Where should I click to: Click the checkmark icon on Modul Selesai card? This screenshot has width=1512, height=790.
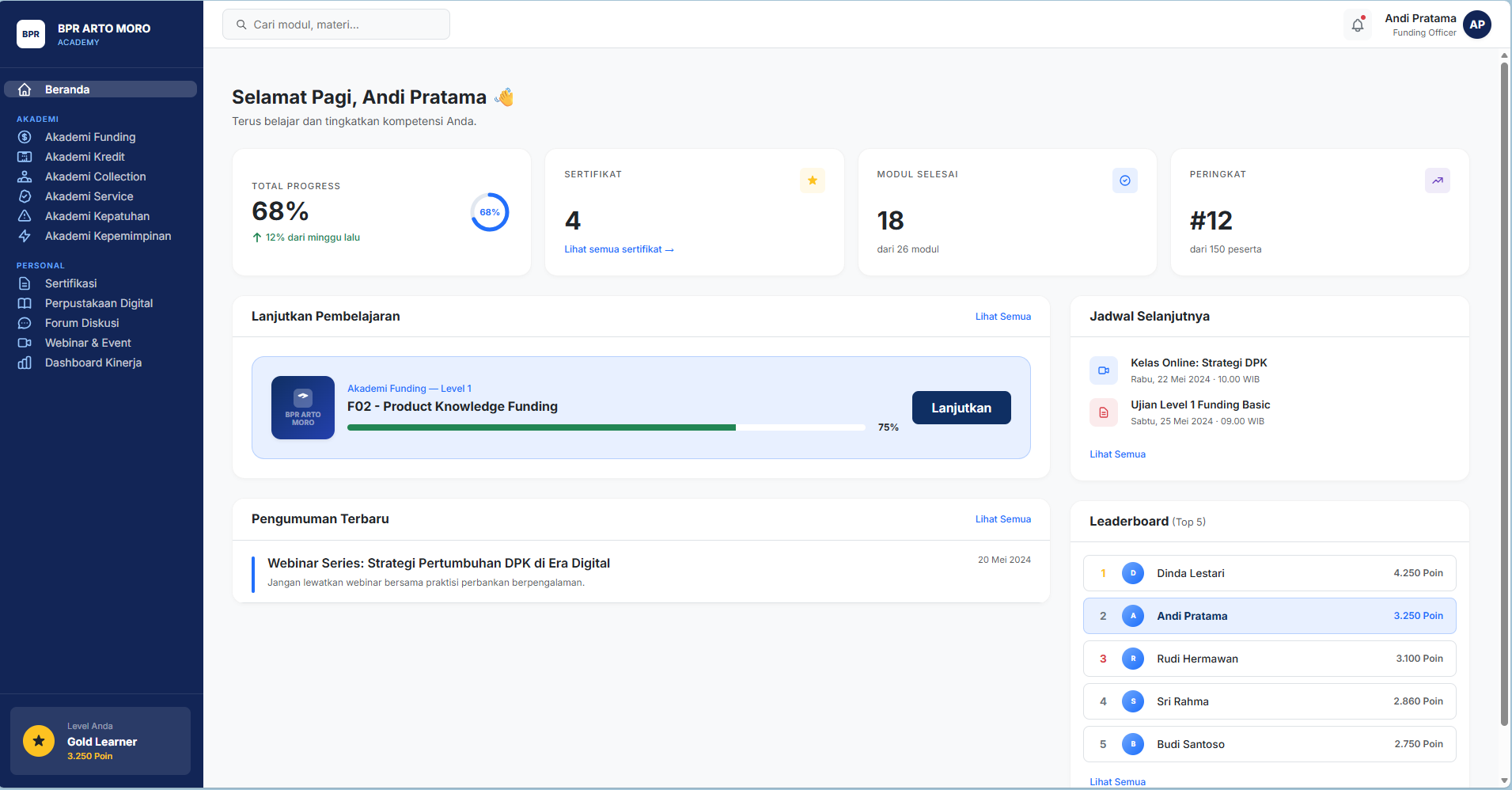click(x=1124, y=180)
